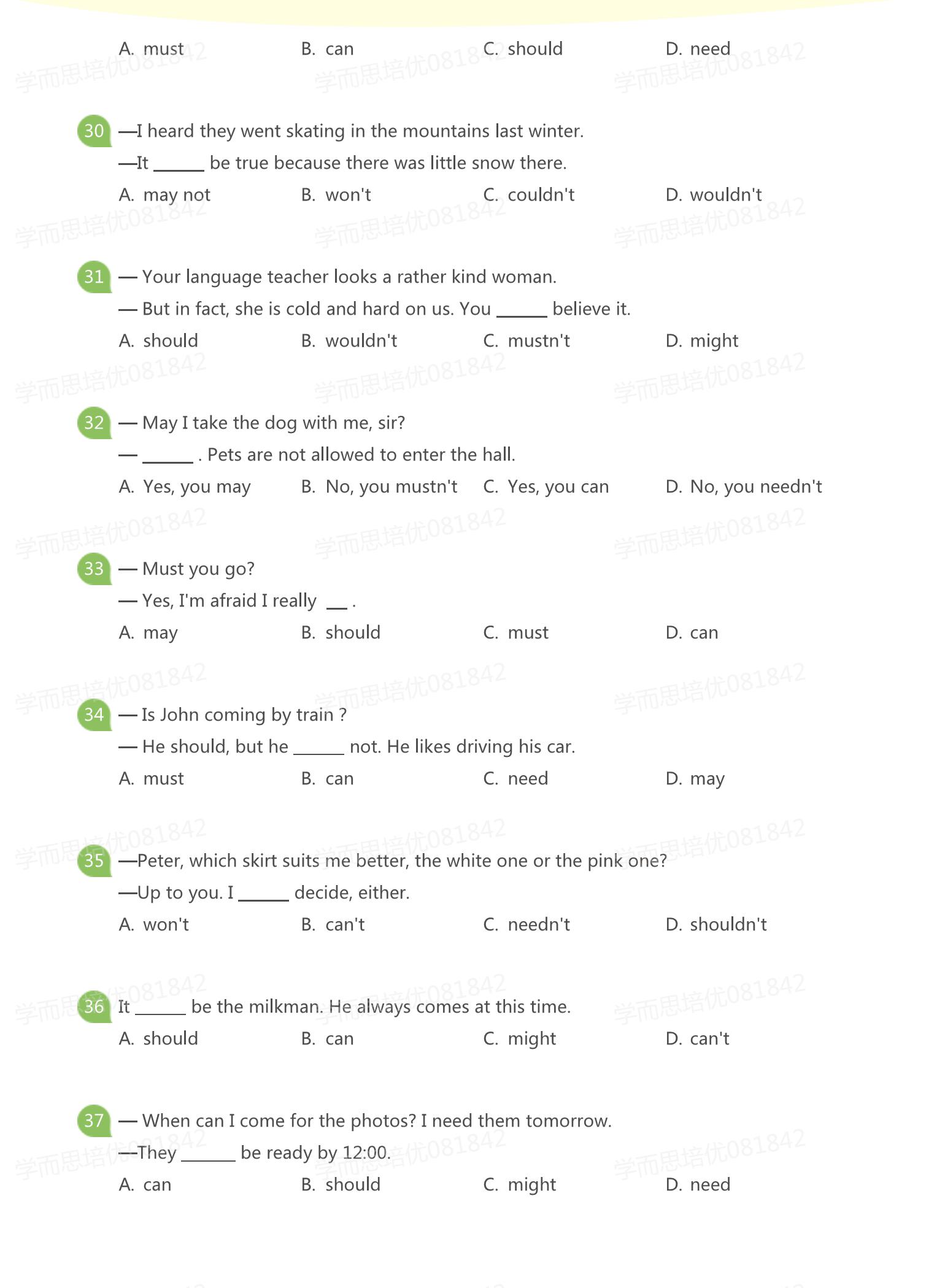The image size is (945, 1288).
Task: Click the green question 37 number badge
Action: [94, 1121]
